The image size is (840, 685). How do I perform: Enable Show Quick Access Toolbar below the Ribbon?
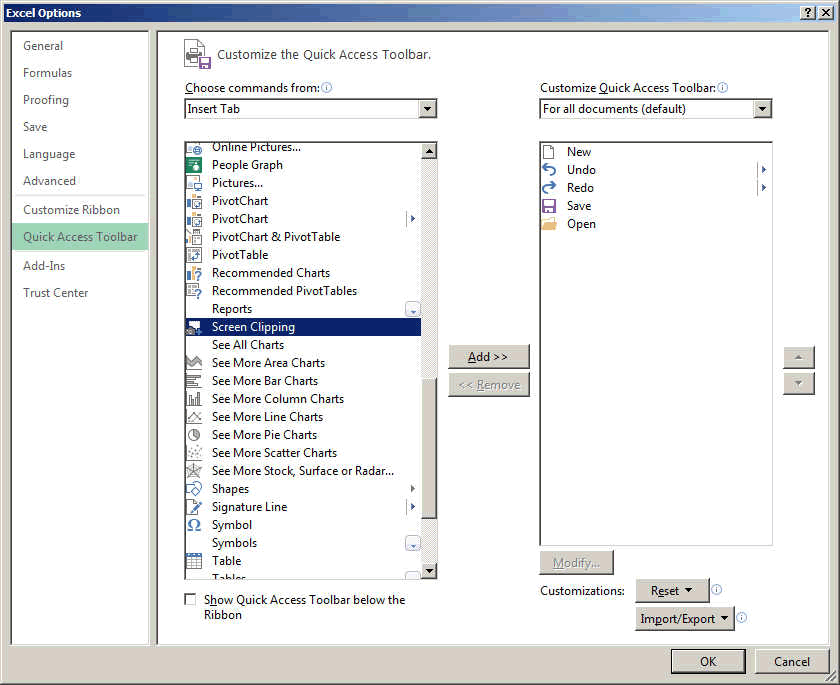click(190, 599)
